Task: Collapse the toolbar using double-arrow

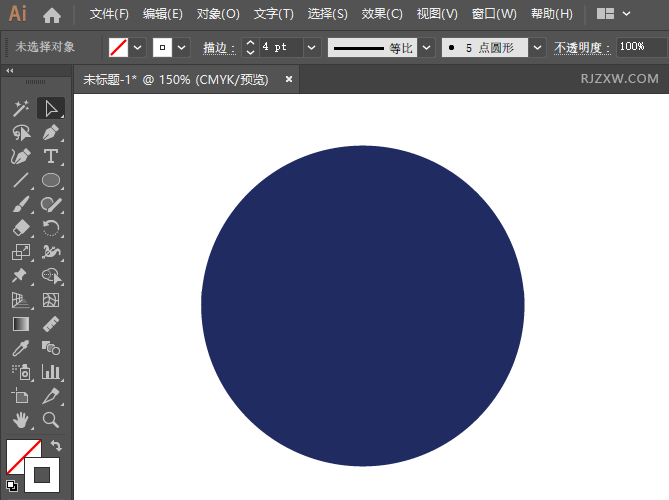Action: [x=10, y=71]
